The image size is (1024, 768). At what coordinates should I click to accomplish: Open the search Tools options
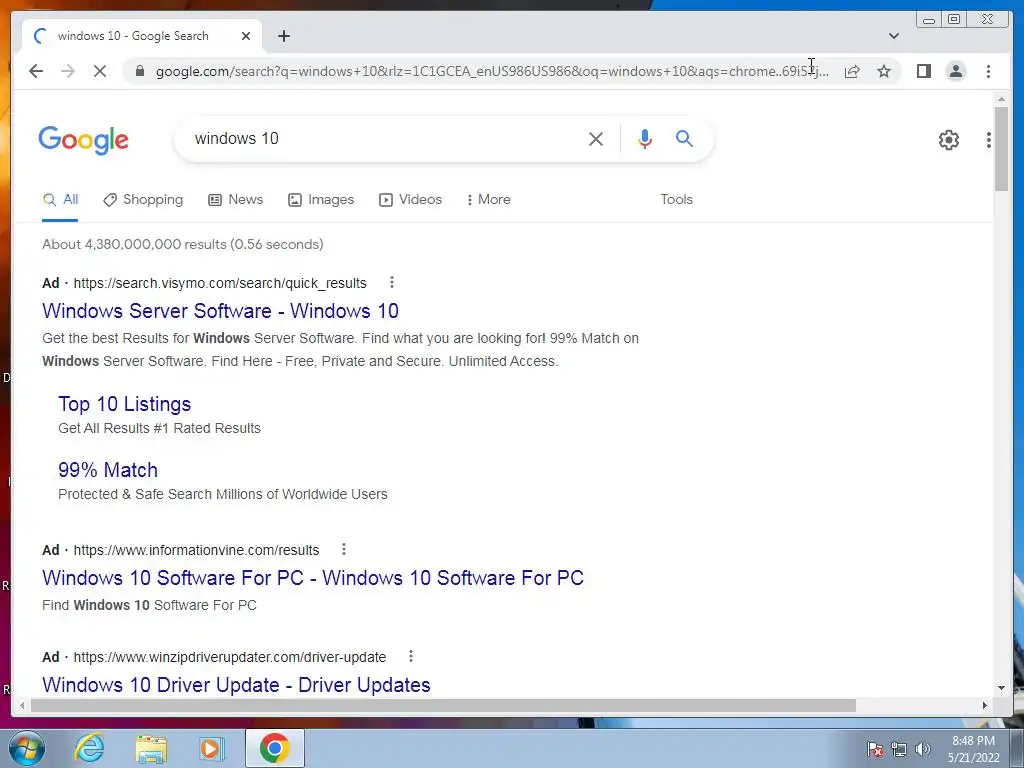(x=676, y=200)
